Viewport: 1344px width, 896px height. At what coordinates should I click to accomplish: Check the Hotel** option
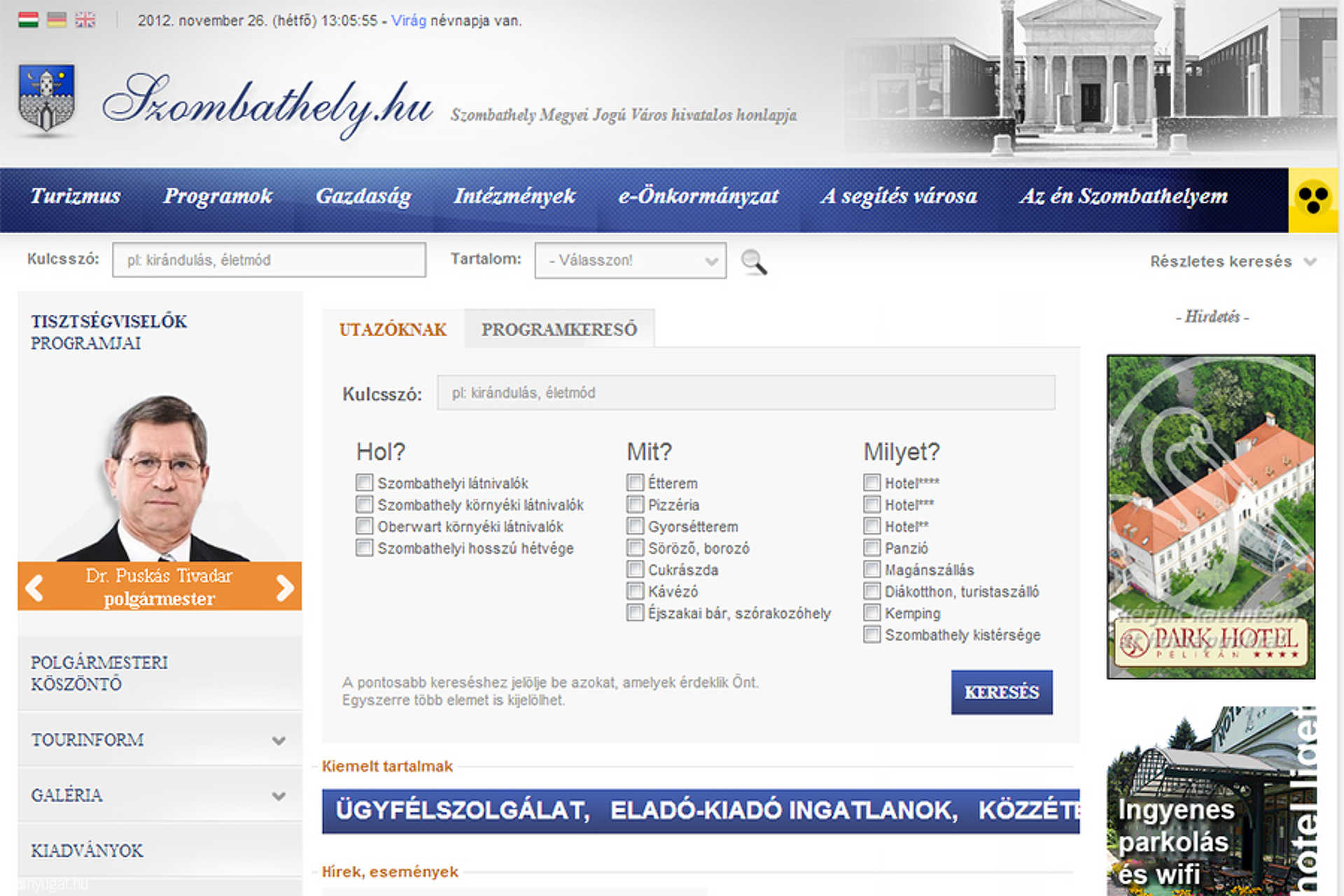[871, 526]
